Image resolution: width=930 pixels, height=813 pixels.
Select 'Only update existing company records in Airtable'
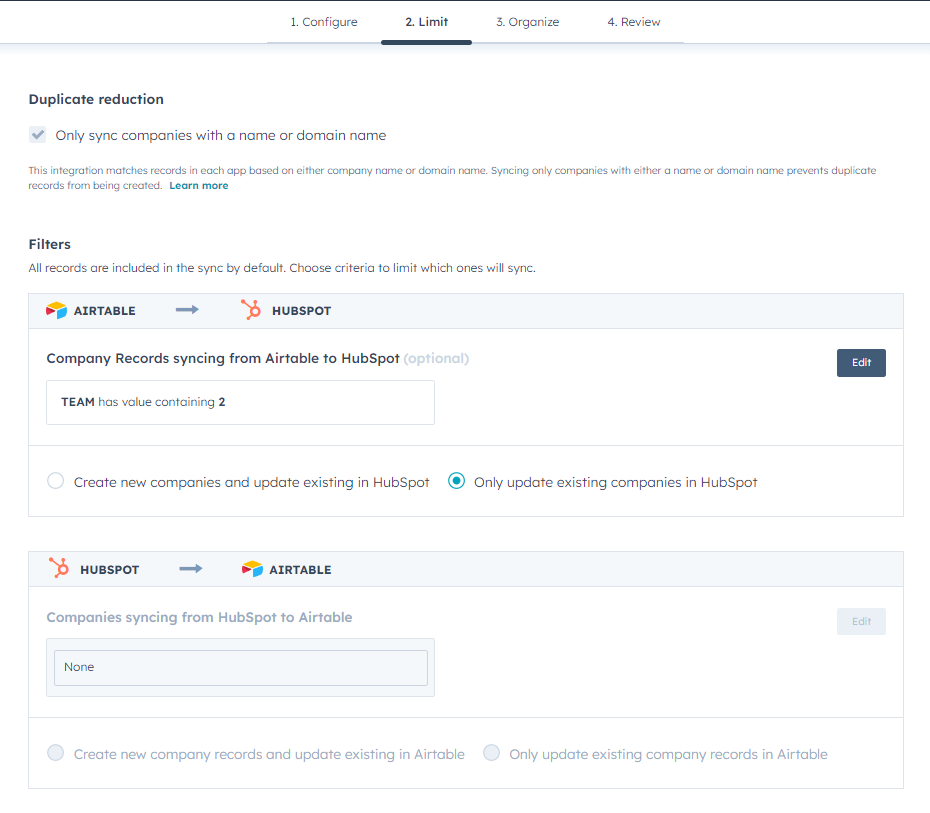tap(491, 753)
